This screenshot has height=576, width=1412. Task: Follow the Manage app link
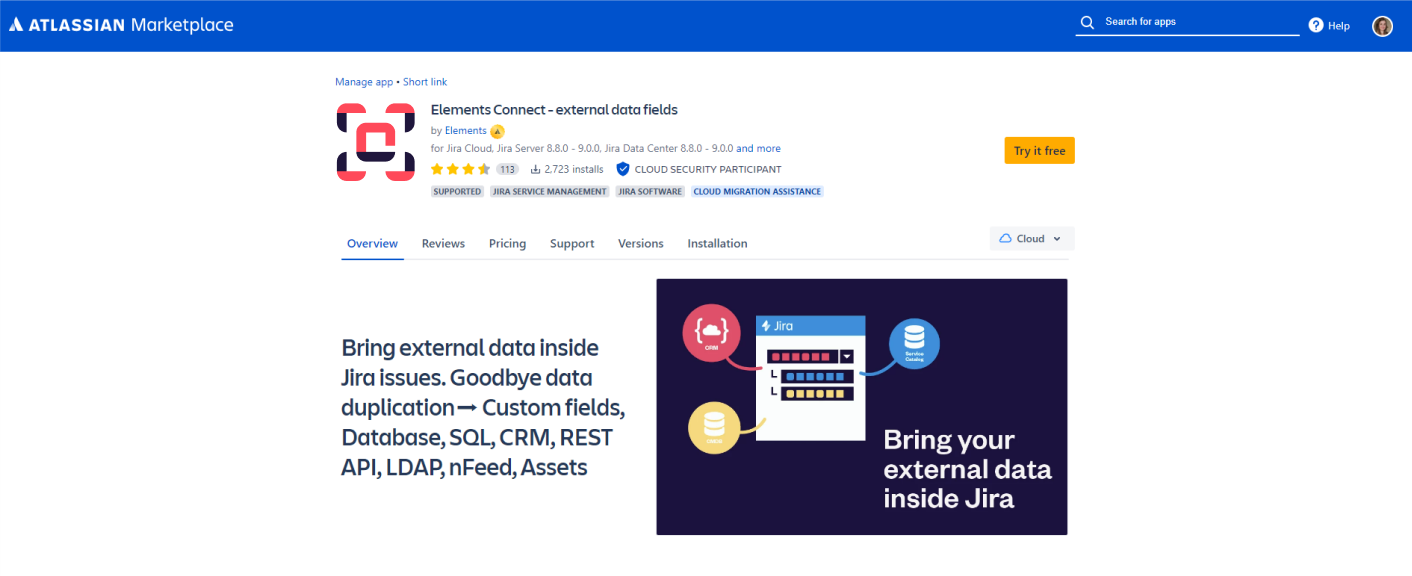(364, 82)
